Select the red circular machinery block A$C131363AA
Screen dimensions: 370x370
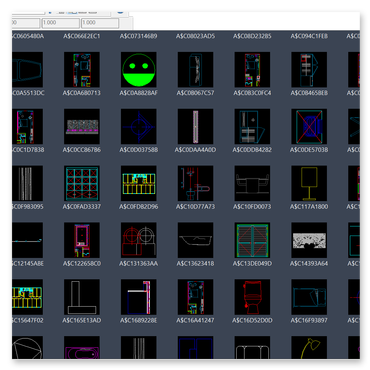[x=138, y=240]
